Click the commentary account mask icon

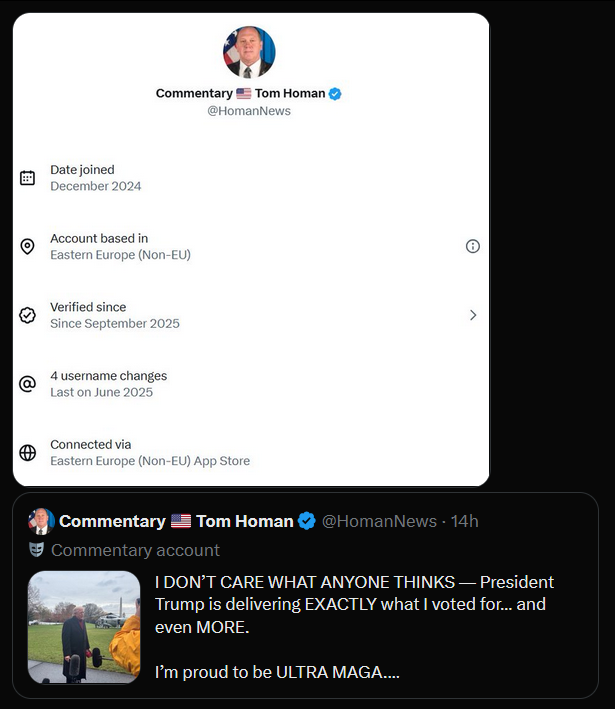pos(37,550)
